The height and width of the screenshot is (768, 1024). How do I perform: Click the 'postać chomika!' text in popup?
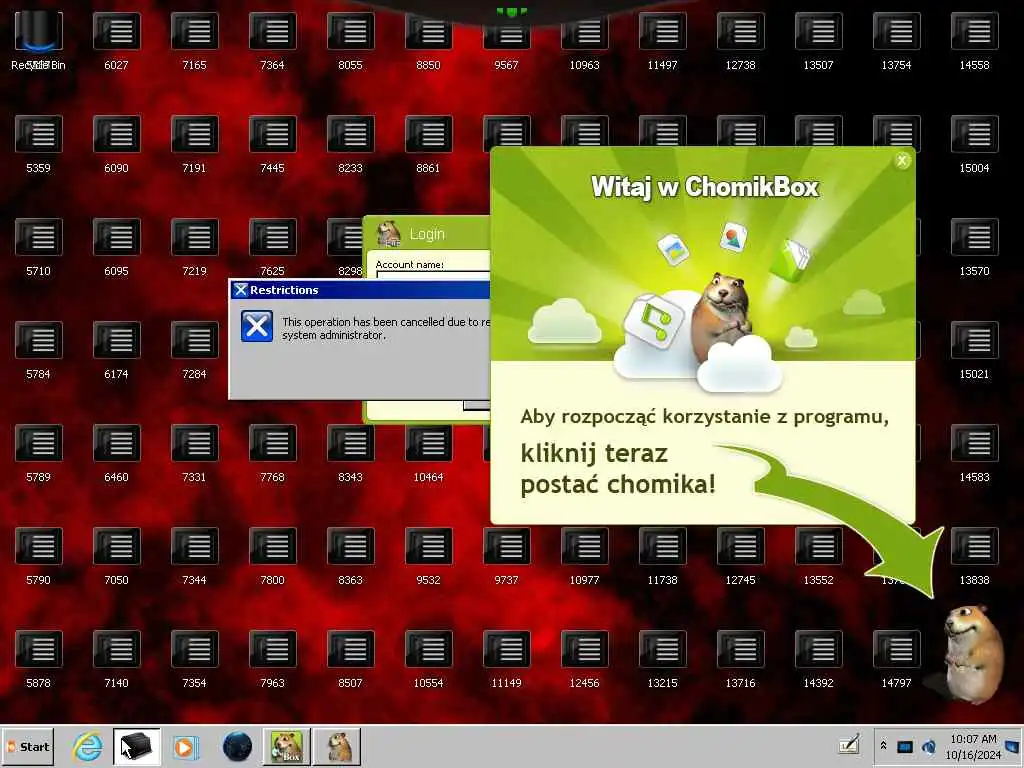tap(618, 485)
